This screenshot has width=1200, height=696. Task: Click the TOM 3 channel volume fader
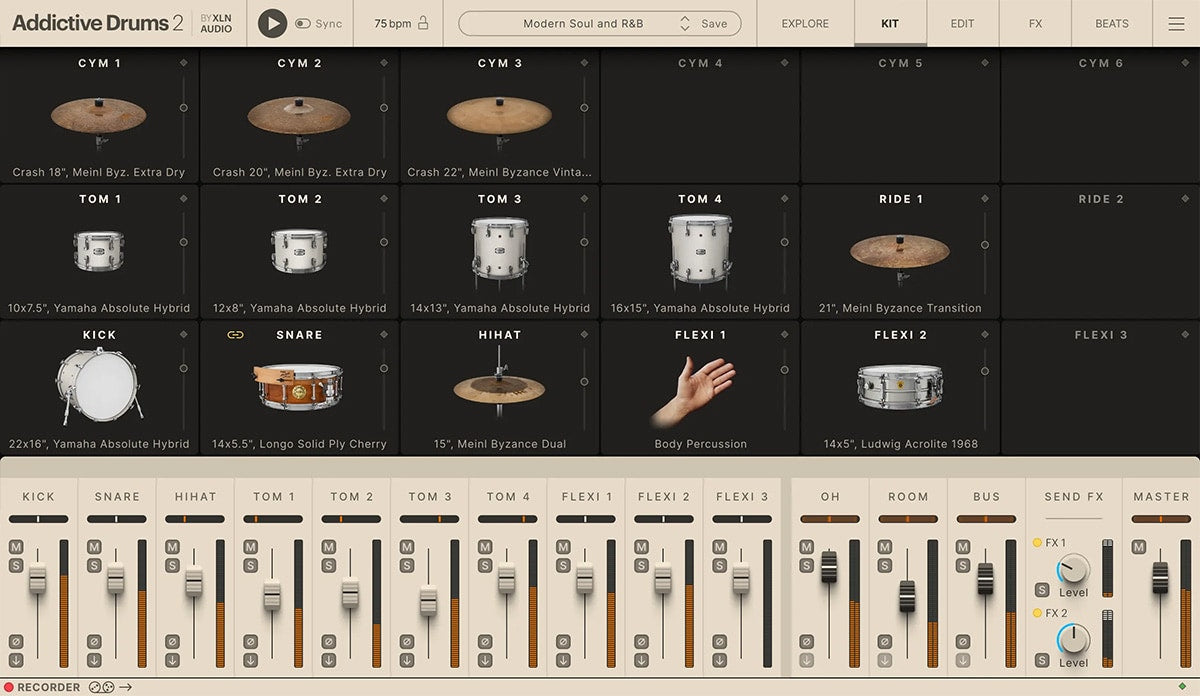tap(428, 599)
